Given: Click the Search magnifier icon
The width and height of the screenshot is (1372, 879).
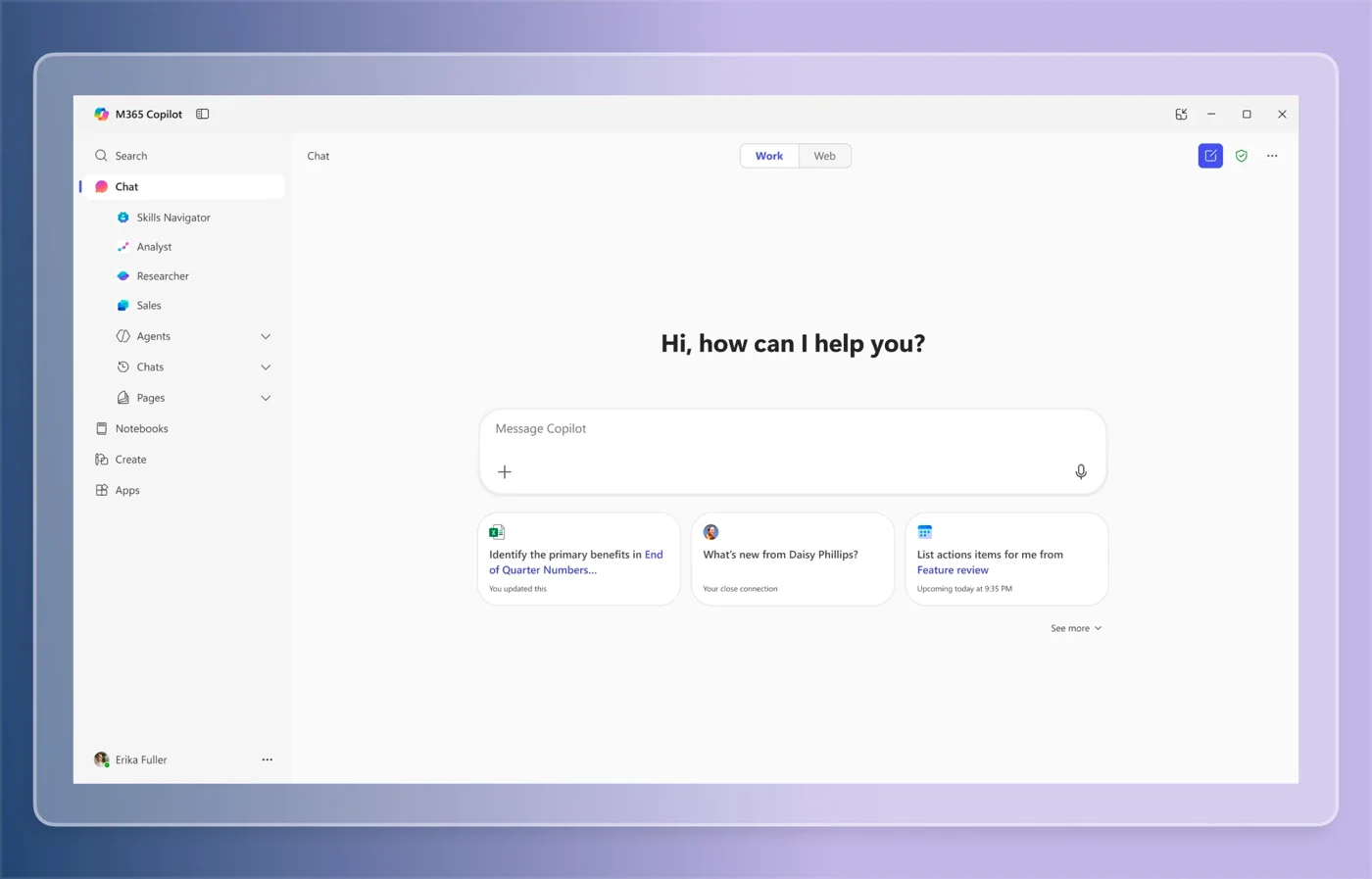Looking at the screenshot, I should coord(101,156).
